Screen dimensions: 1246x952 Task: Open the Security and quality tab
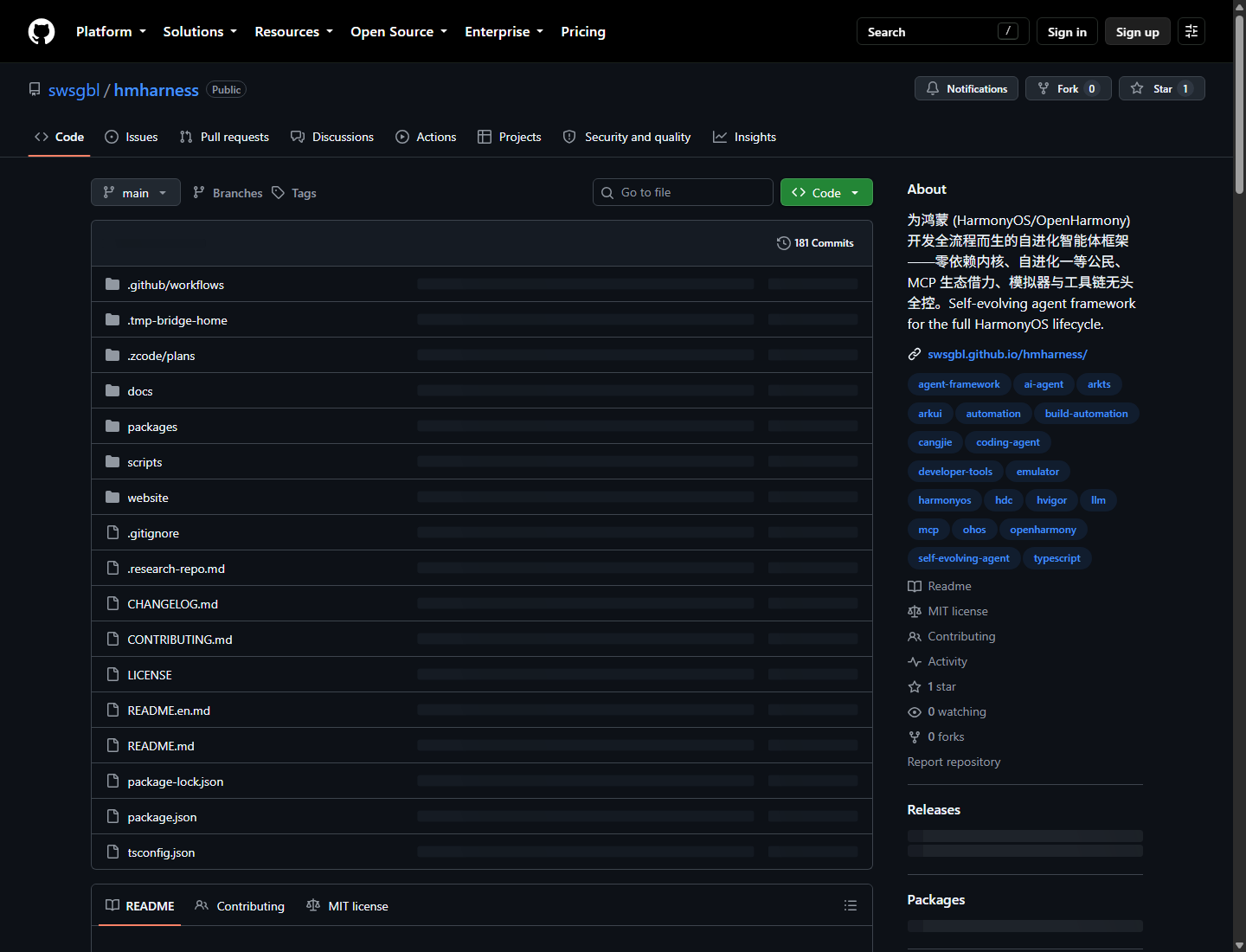626,137
